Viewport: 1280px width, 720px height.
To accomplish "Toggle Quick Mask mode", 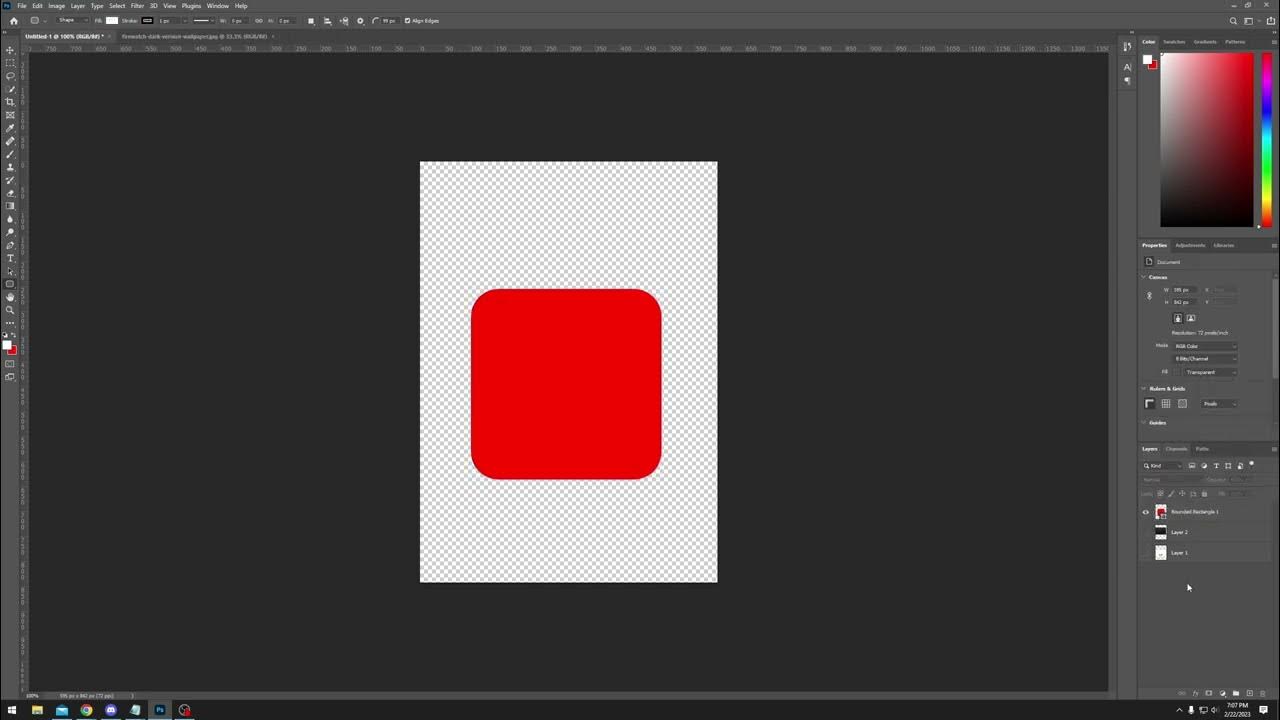I will [x=10, y=364].
